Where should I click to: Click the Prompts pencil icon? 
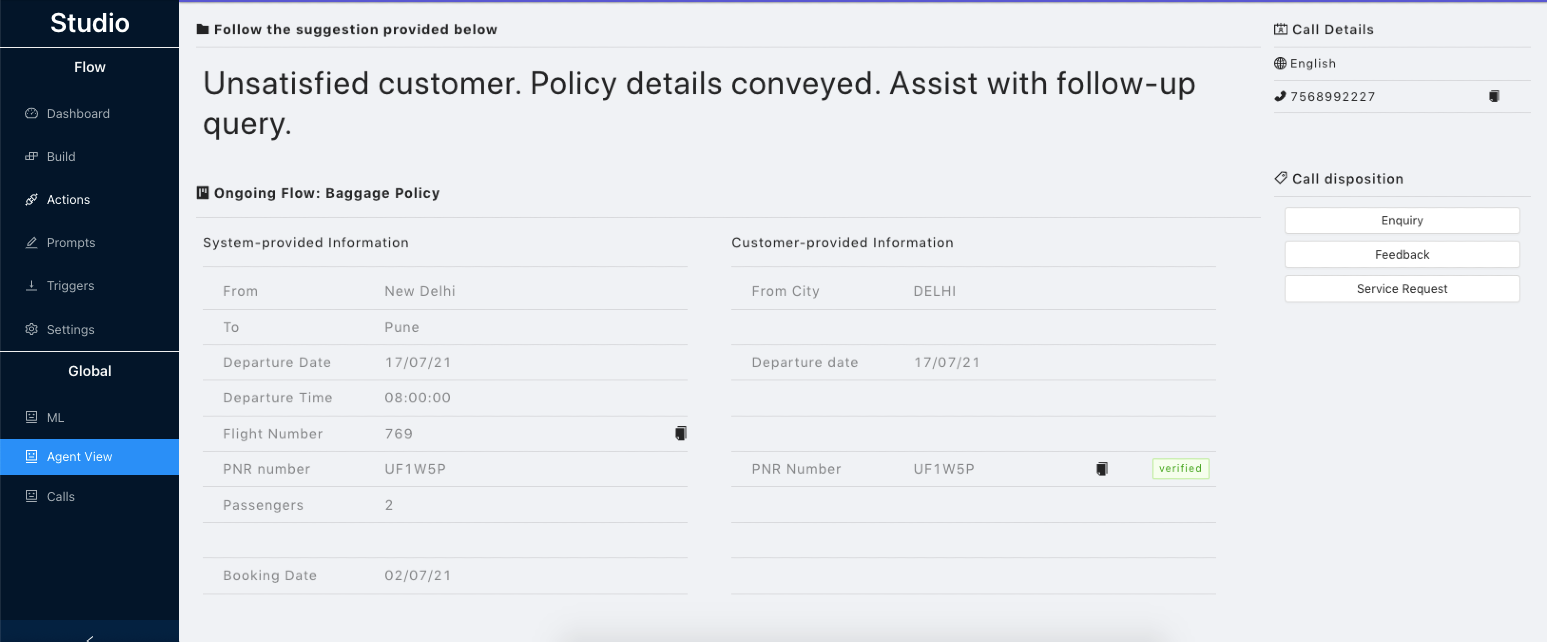[31, 243]
